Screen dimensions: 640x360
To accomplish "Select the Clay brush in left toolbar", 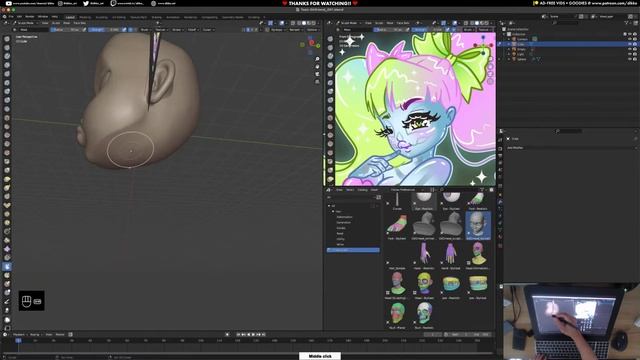I will click(x=7, y=56).
